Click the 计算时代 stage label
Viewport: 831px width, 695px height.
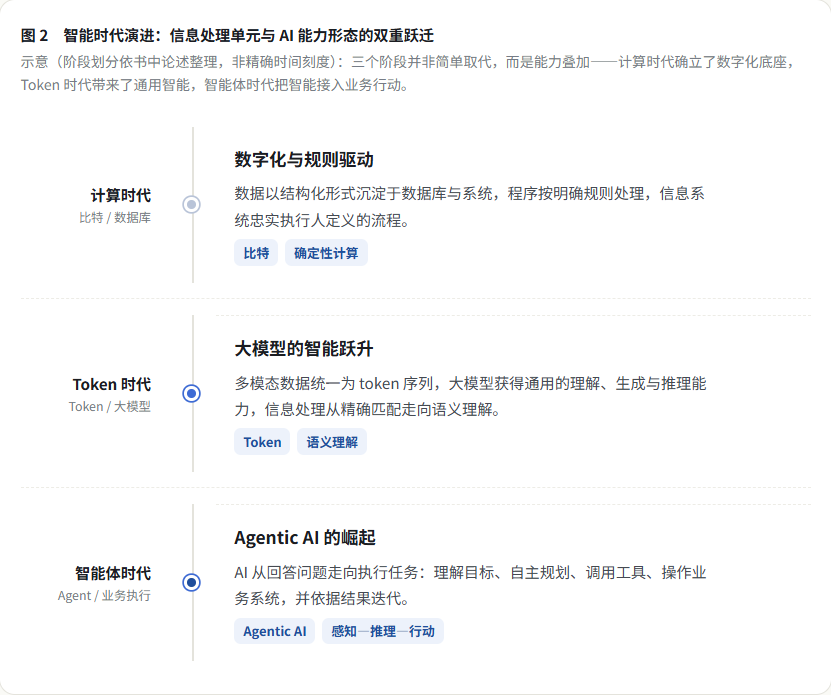(x=121, y=196)
